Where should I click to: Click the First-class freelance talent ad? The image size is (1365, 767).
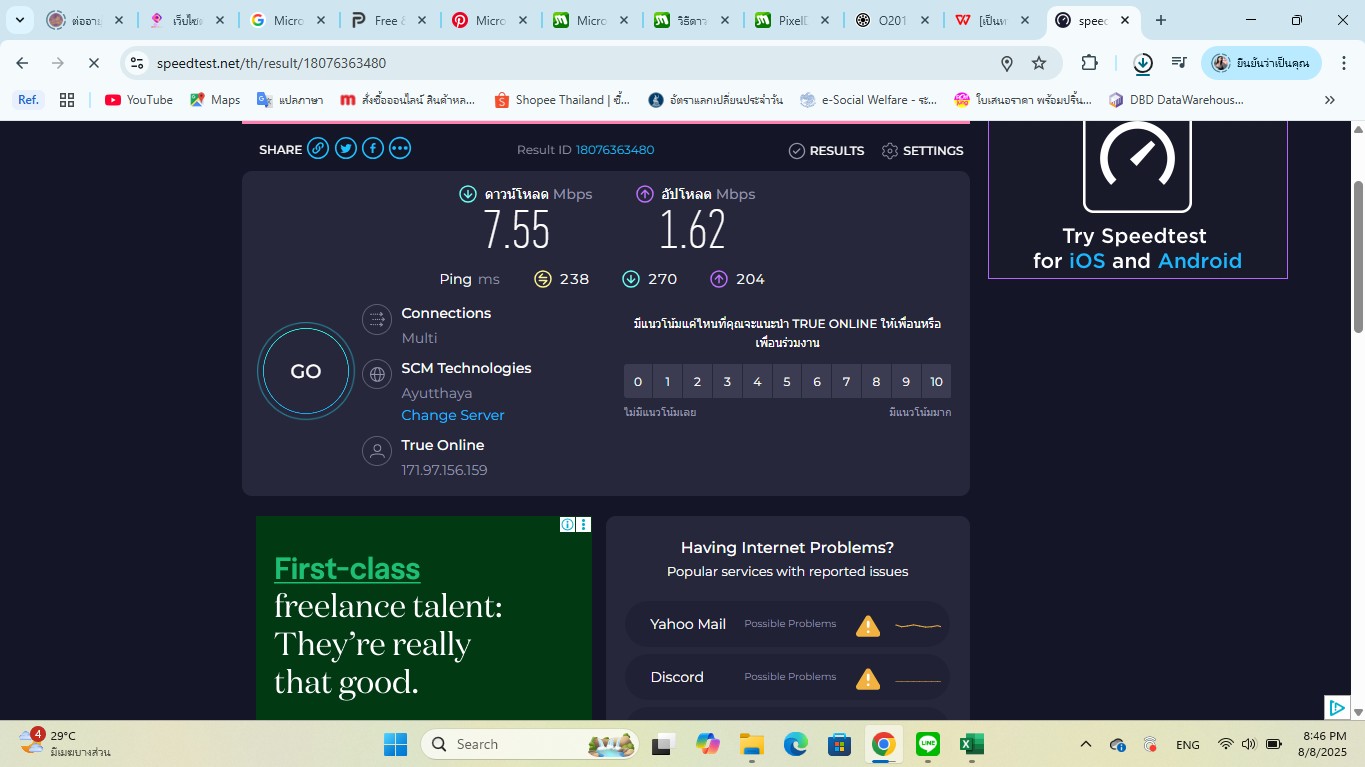pos(424,618)
